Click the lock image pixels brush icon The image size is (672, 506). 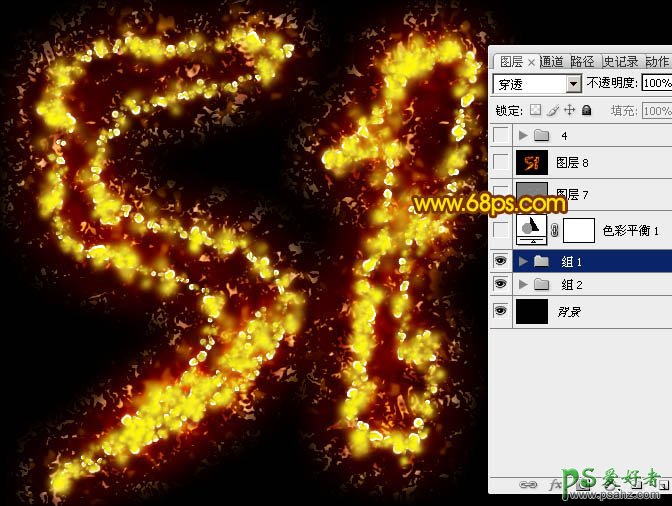553,110
